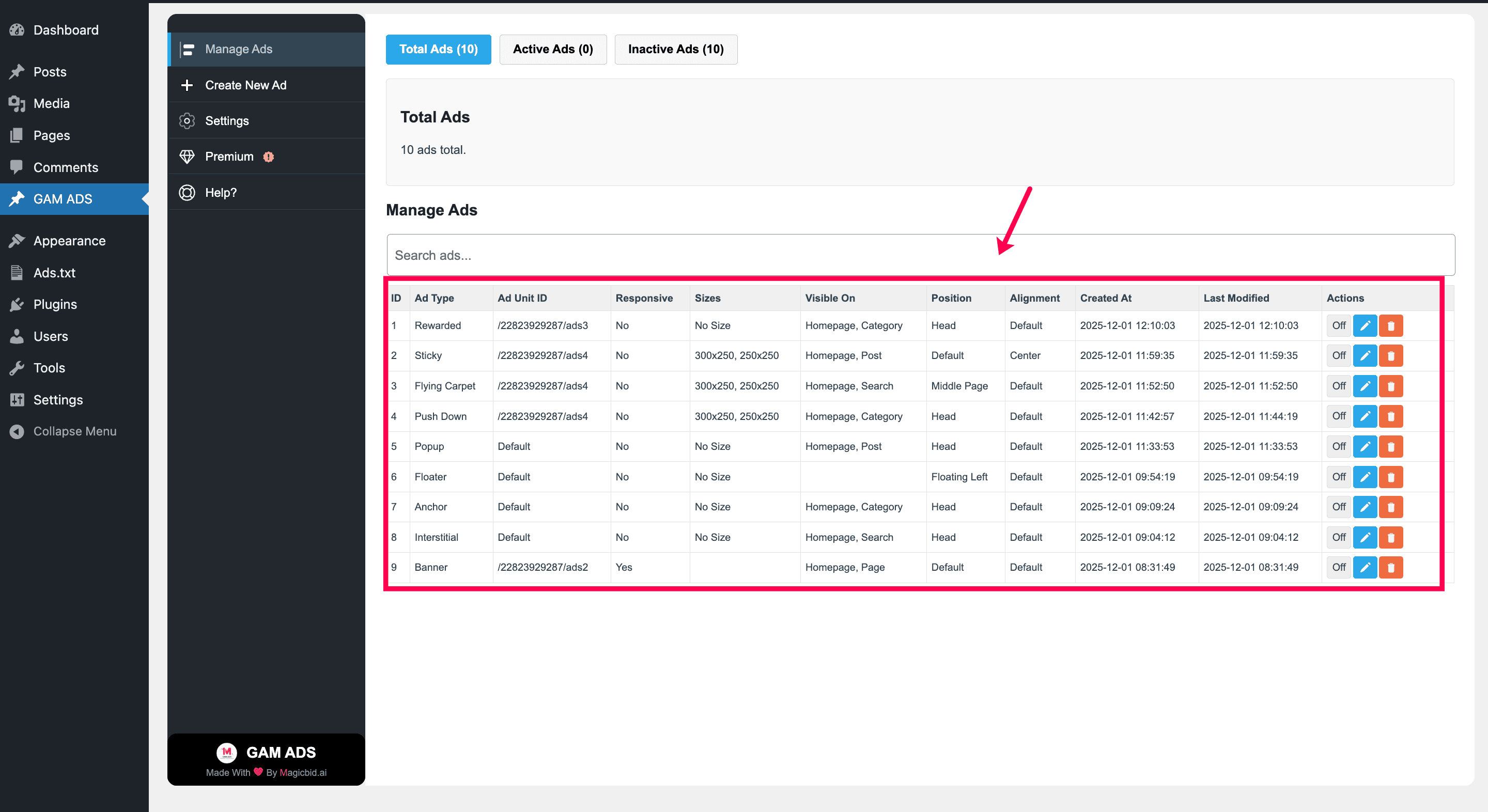The image size is (1488, 812).
Task: Open the Help lifebuoy icon
Action: click(187, 192)
